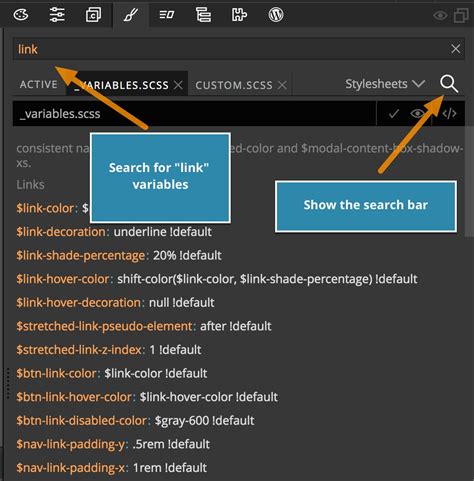This screenshot has height=481, width=474.
Task: Close the CUSTOM.SCSS tab
Action: 282,85
